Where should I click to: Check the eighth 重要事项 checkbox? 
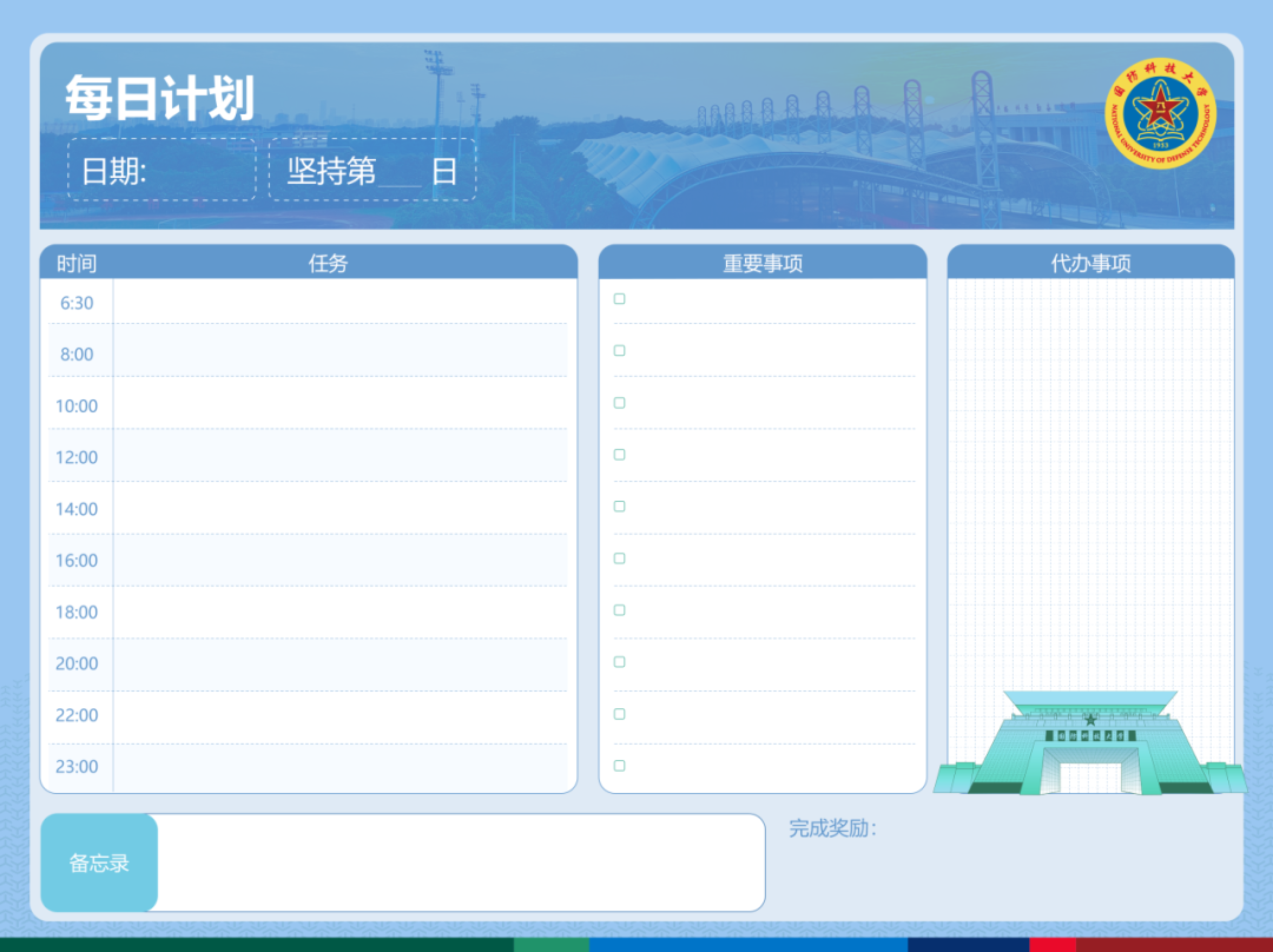(x=619, y=662)
